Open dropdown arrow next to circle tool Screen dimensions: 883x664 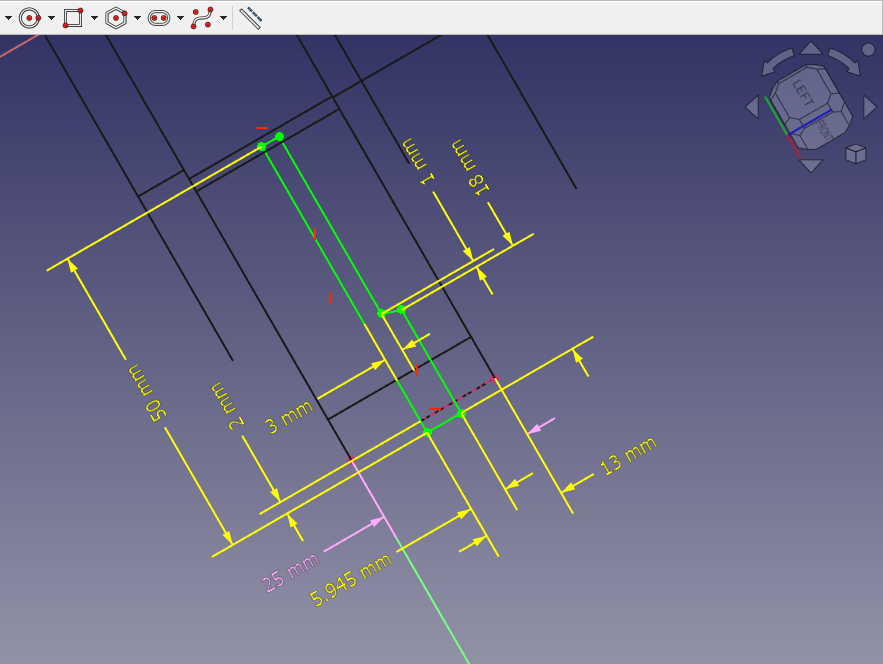(51, 18)
